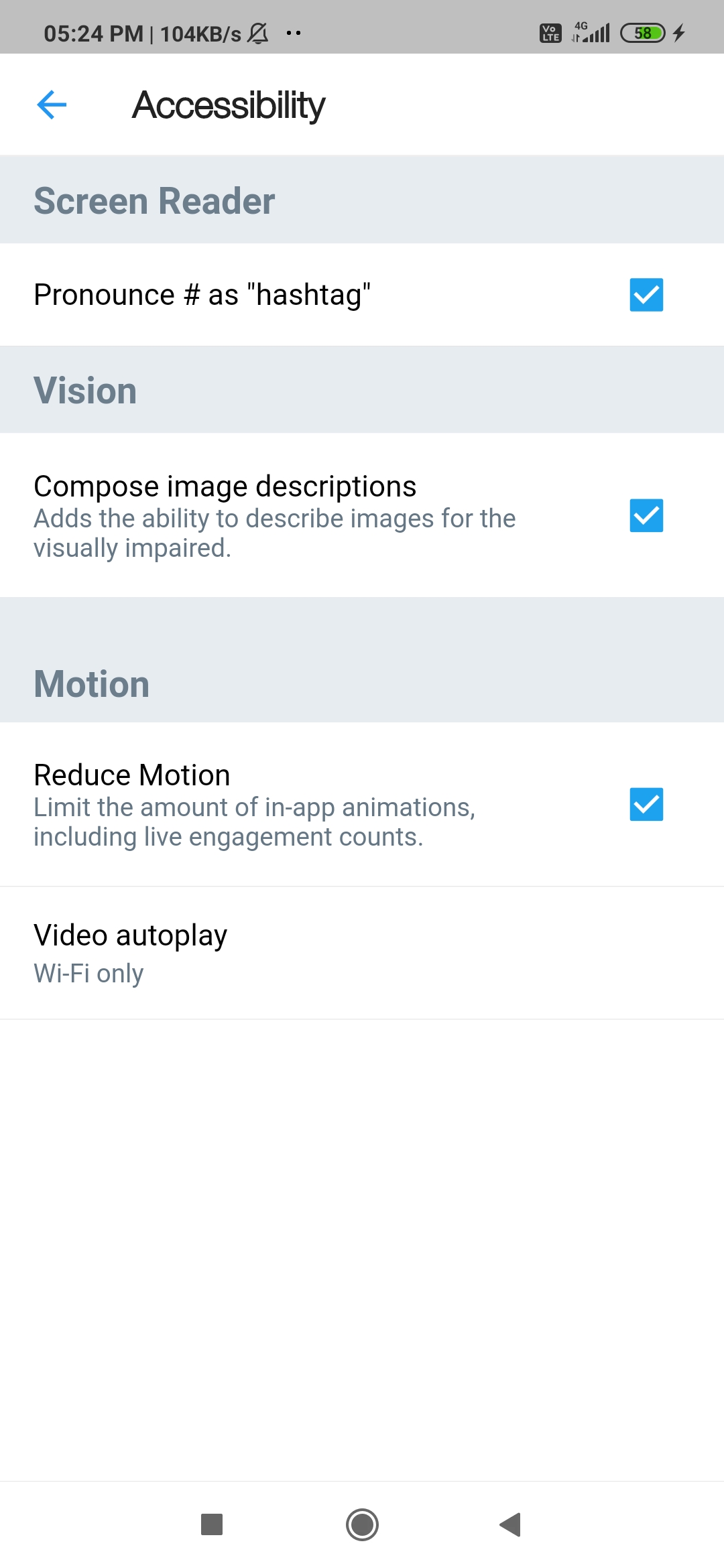Tap the Pronounce # as "hashtag" label
The image size is (724, 1568).
coord(202,295)
